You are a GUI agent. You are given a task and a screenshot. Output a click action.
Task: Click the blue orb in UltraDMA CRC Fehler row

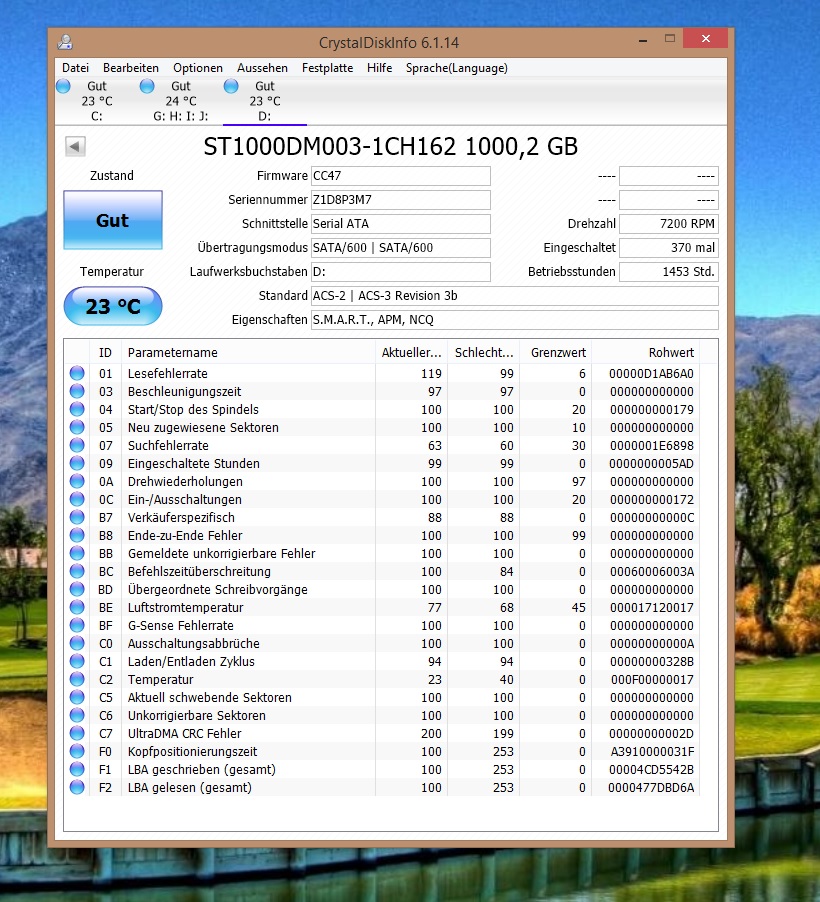pyautogui.click(x=77, y=733)
